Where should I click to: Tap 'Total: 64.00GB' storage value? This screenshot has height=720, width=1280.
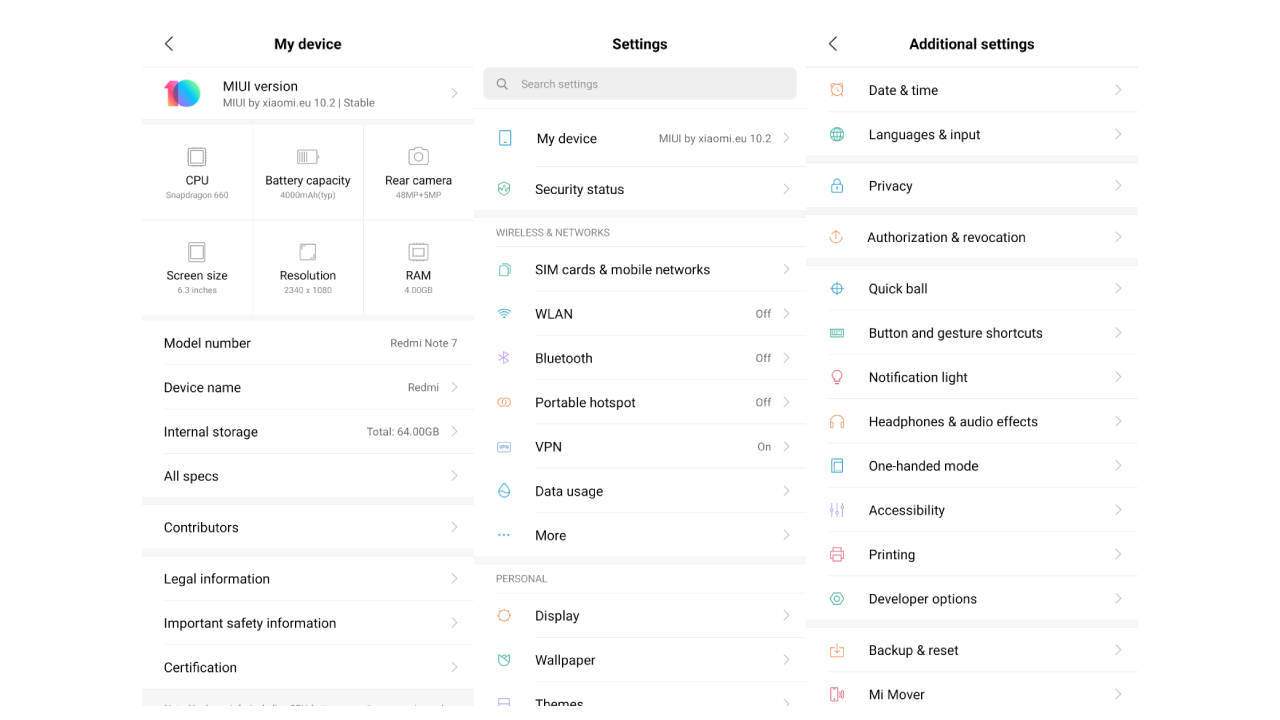tap(403, 432)
